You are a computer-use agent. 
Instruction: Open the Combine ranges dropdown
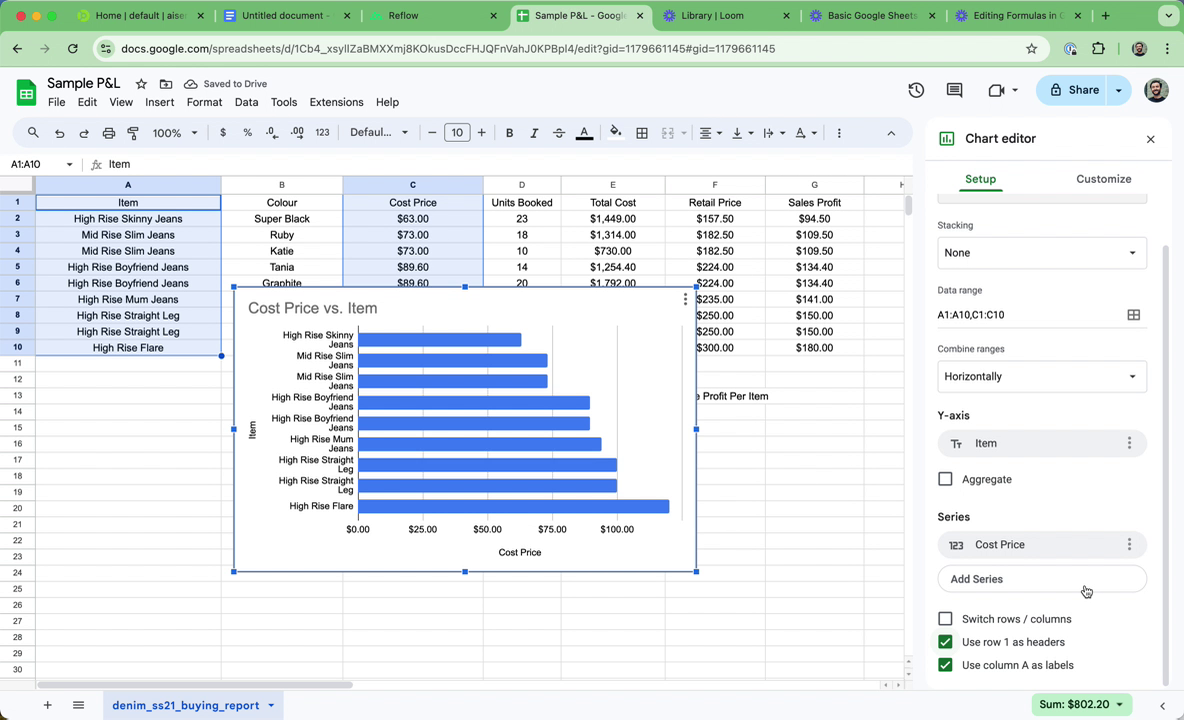1041,377
